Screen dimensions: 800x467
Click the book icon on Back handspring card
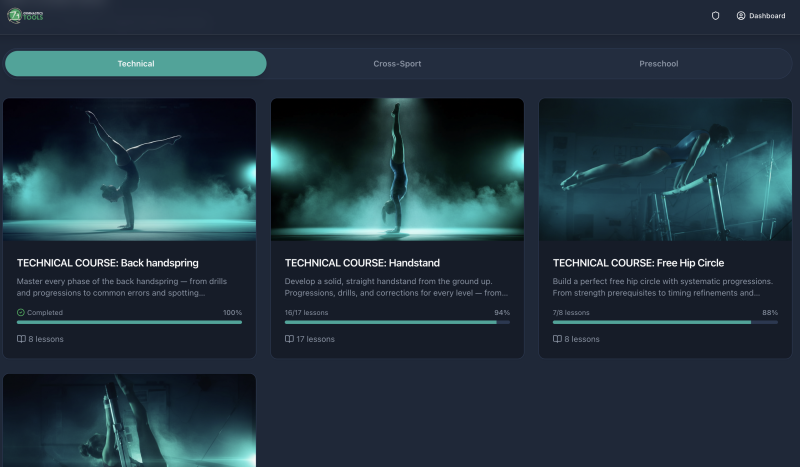pyautogui.click(x=21, y=339)
